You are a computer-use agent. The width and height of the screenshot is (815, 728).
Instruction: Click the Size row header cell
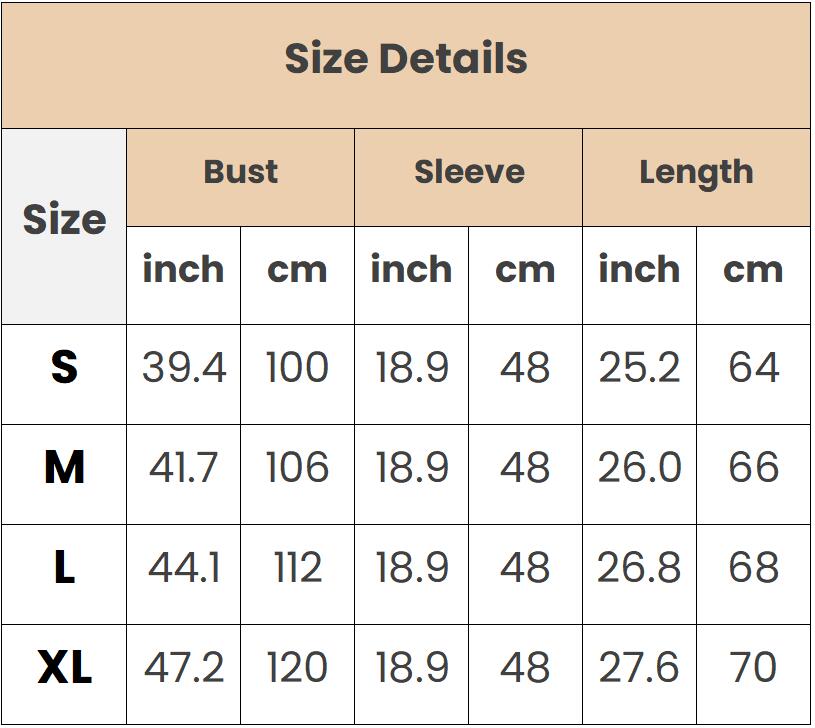tap(64, 227)
